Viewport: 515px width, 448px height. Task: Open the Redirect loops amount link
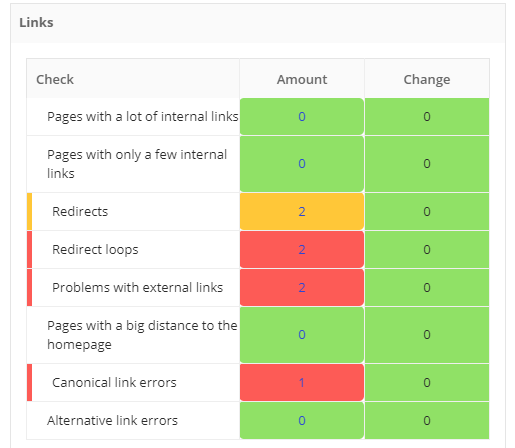[302, 250]
